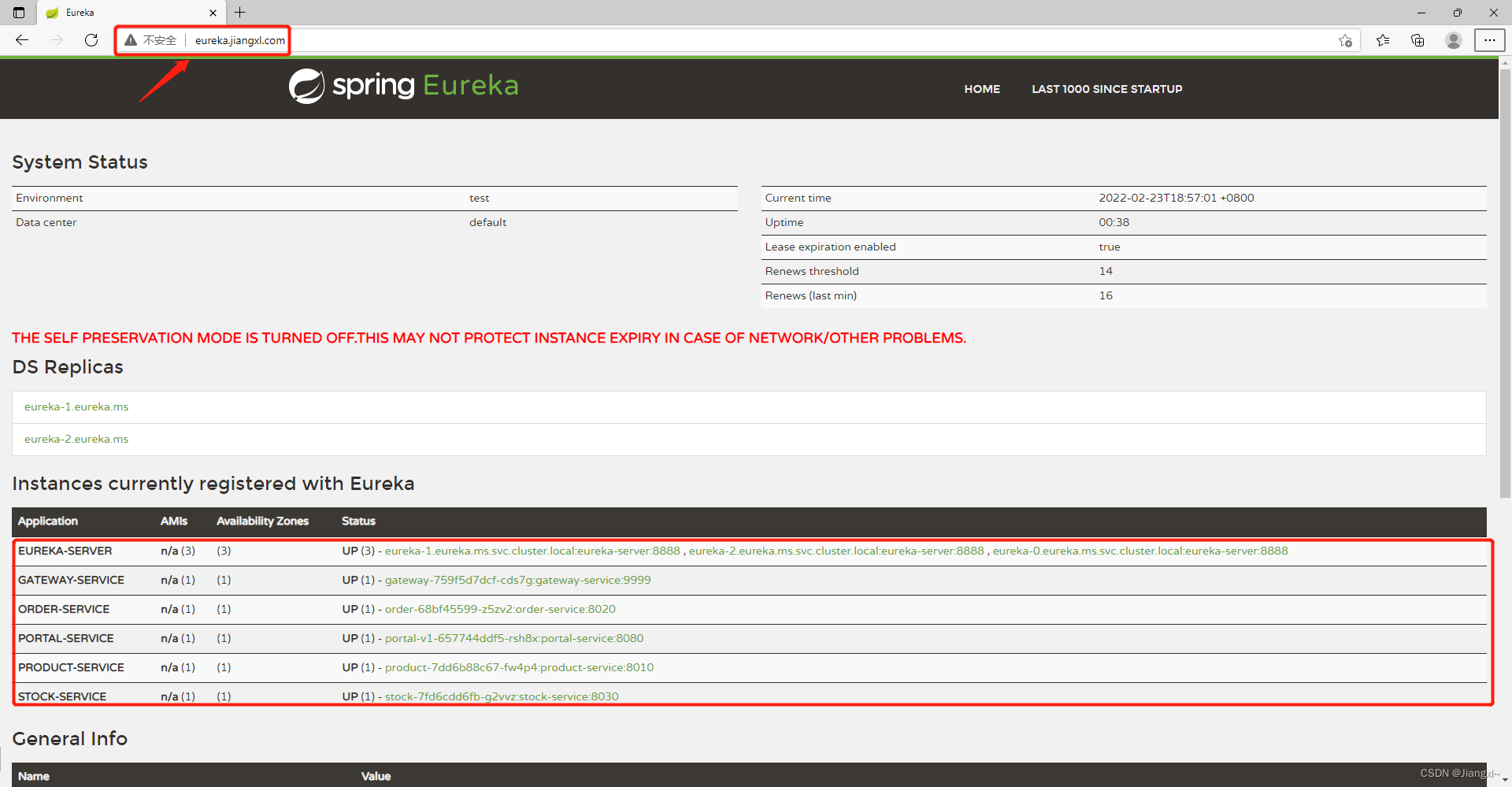This screenshot has height=787, width=1512.
Task: Open replica eureka-1.eureka.ms link
Action: pyautogui.click(x=76, y=406)
